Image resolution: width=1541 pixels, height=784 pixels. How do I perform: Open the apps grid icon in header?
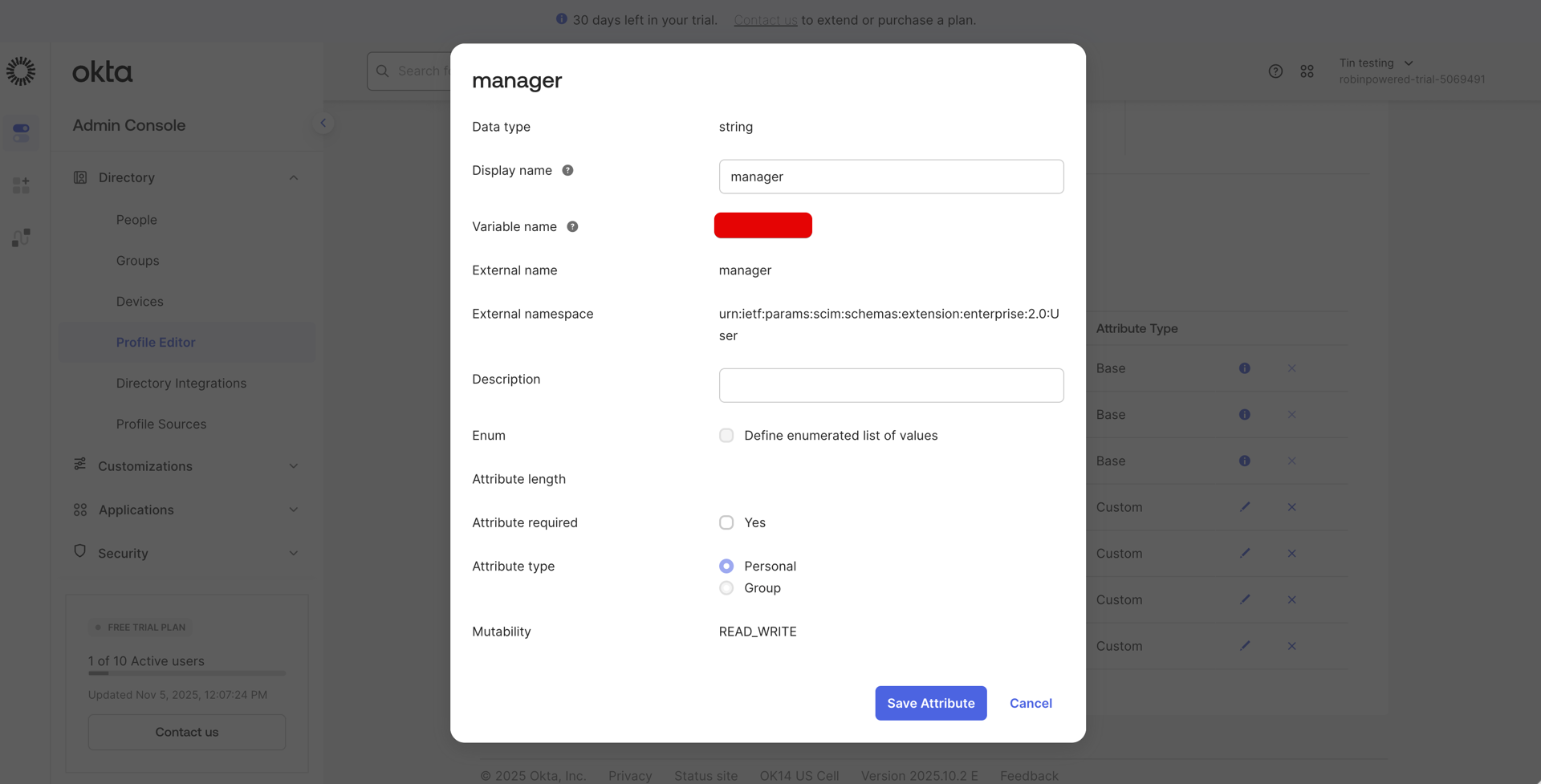click(1307, 71)
